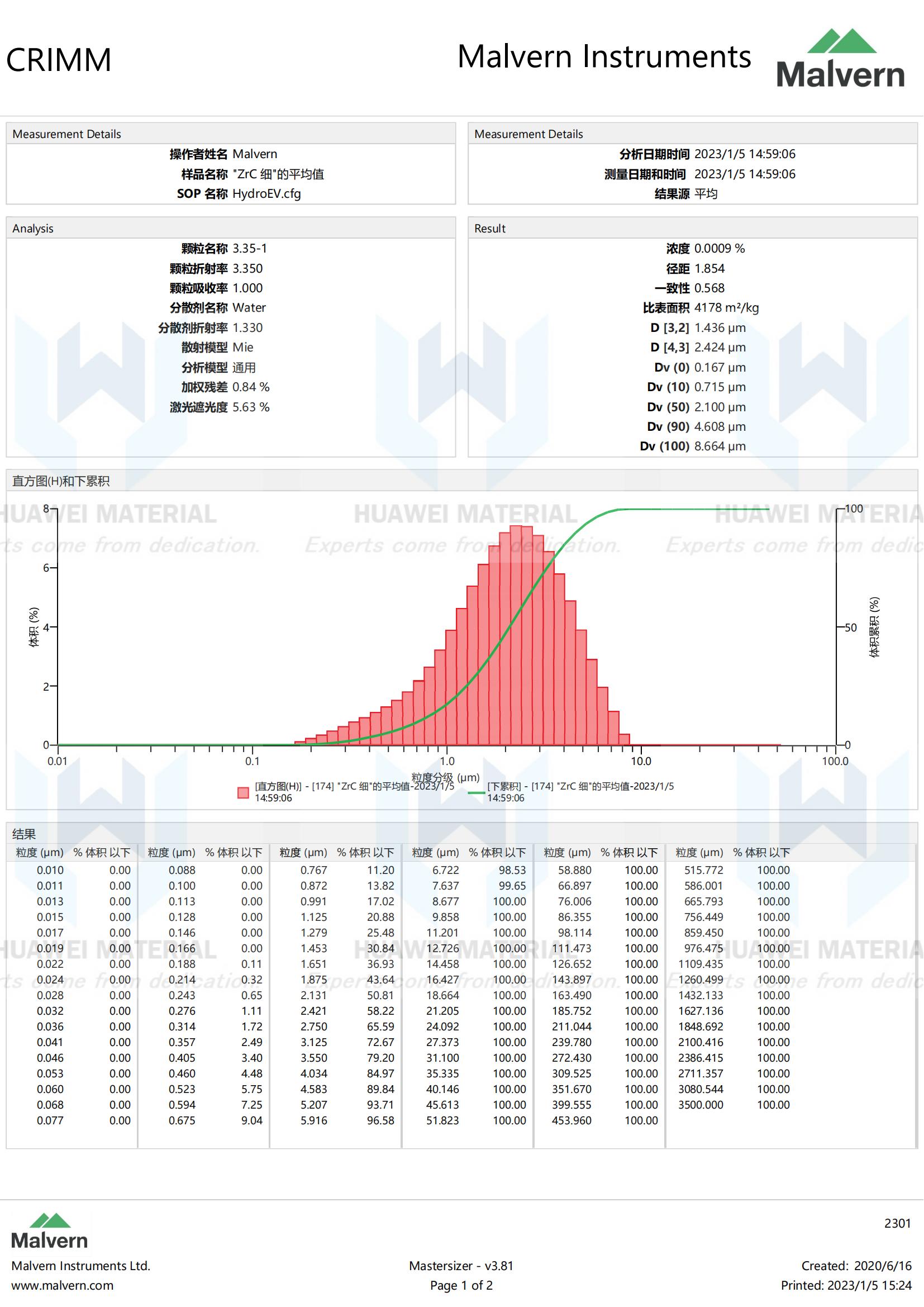Click table cell with size 453.960
Viewport: 924px width, 1307px height.
(572, 1120)
